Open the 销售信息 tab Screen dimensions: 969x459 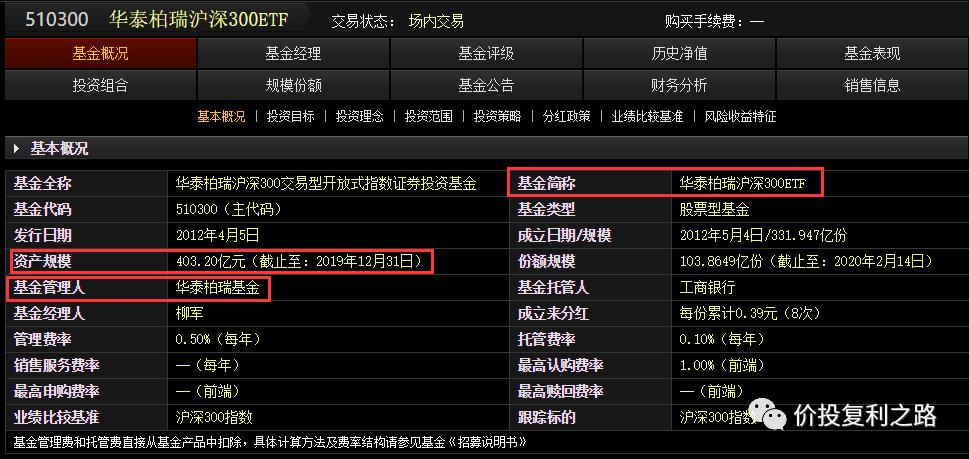872,85
